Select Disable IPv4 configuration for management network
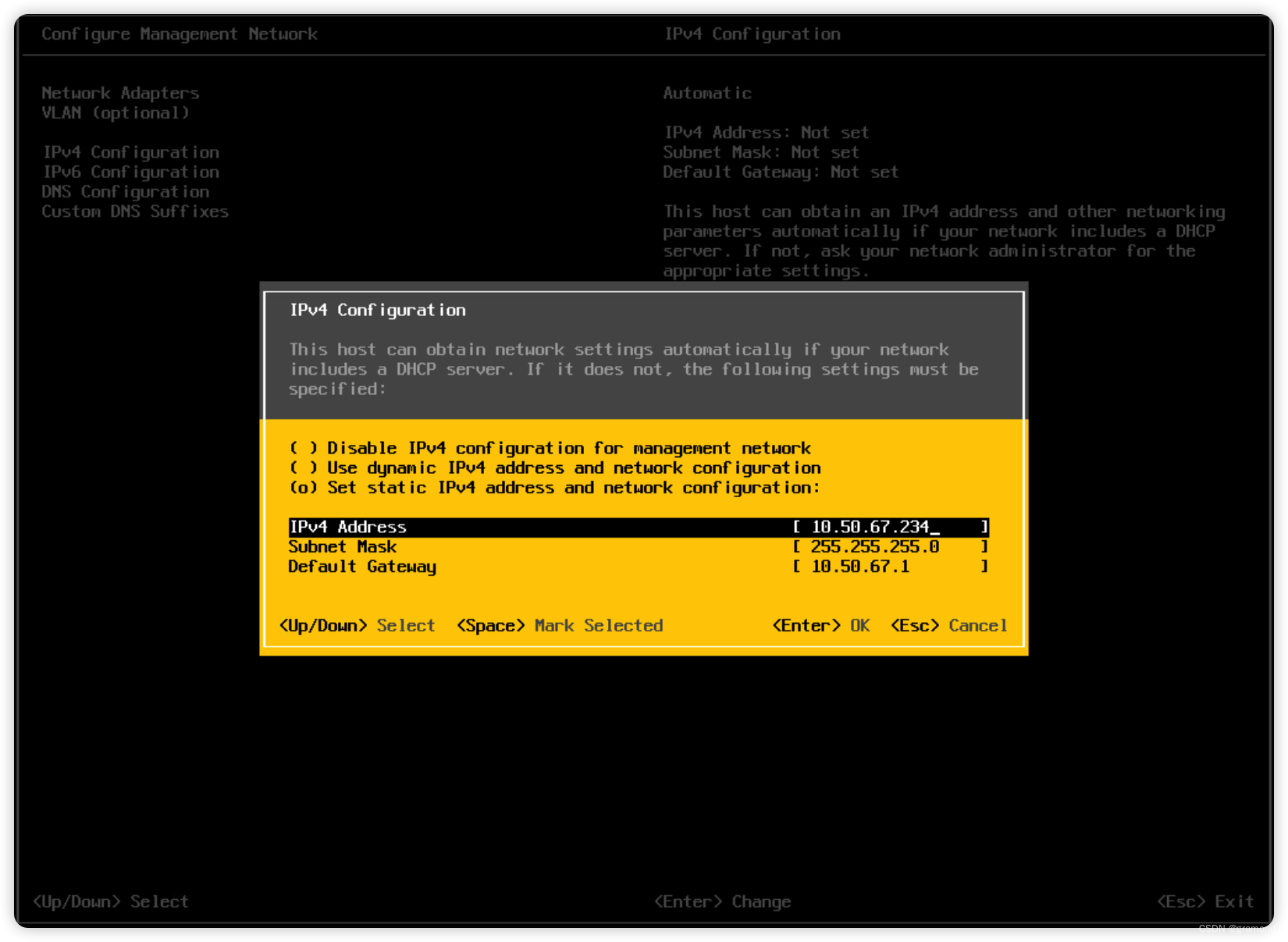Screen dimensions: 1288x942 [x=548, y=448]
